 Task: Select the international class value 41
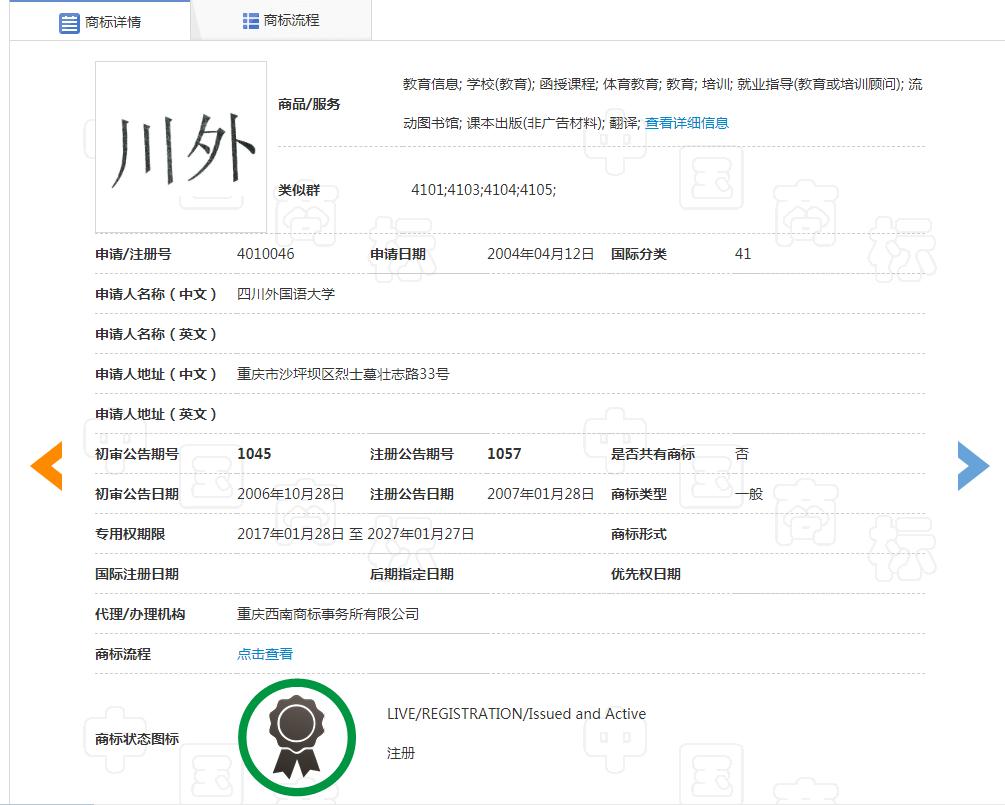point(743,254)
